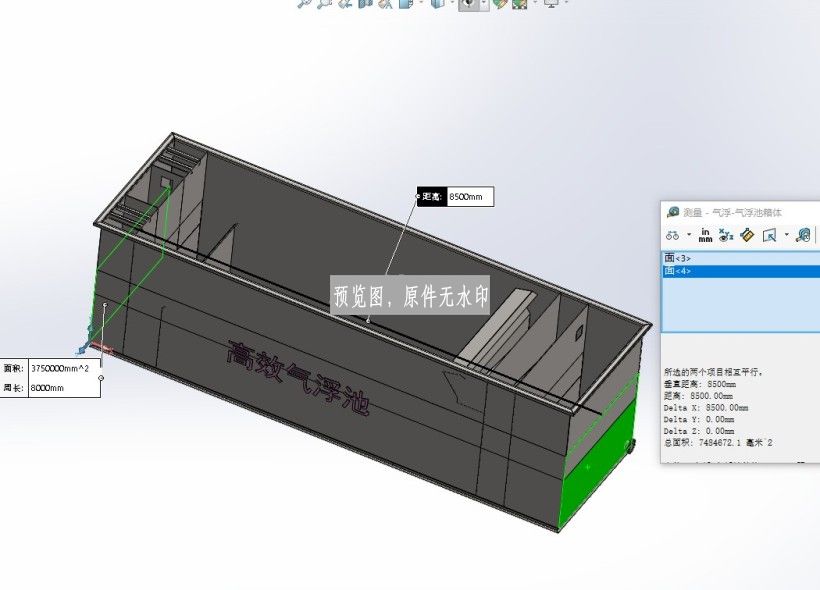This screenshot has width=820, height=590.
Task: Expand Hide/Show Items dropdown arrow
Action: [x=484, y=4]
